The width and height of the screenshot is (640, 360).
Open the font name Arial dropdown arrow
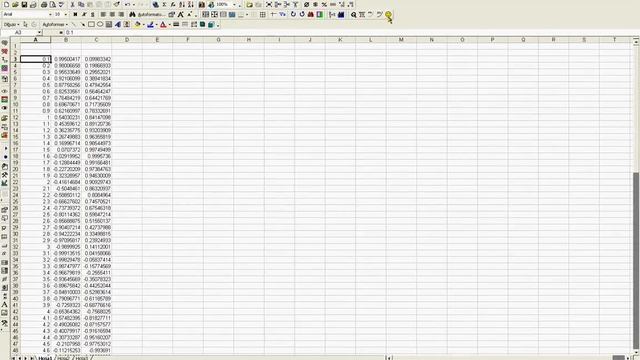tap(50, 14)
